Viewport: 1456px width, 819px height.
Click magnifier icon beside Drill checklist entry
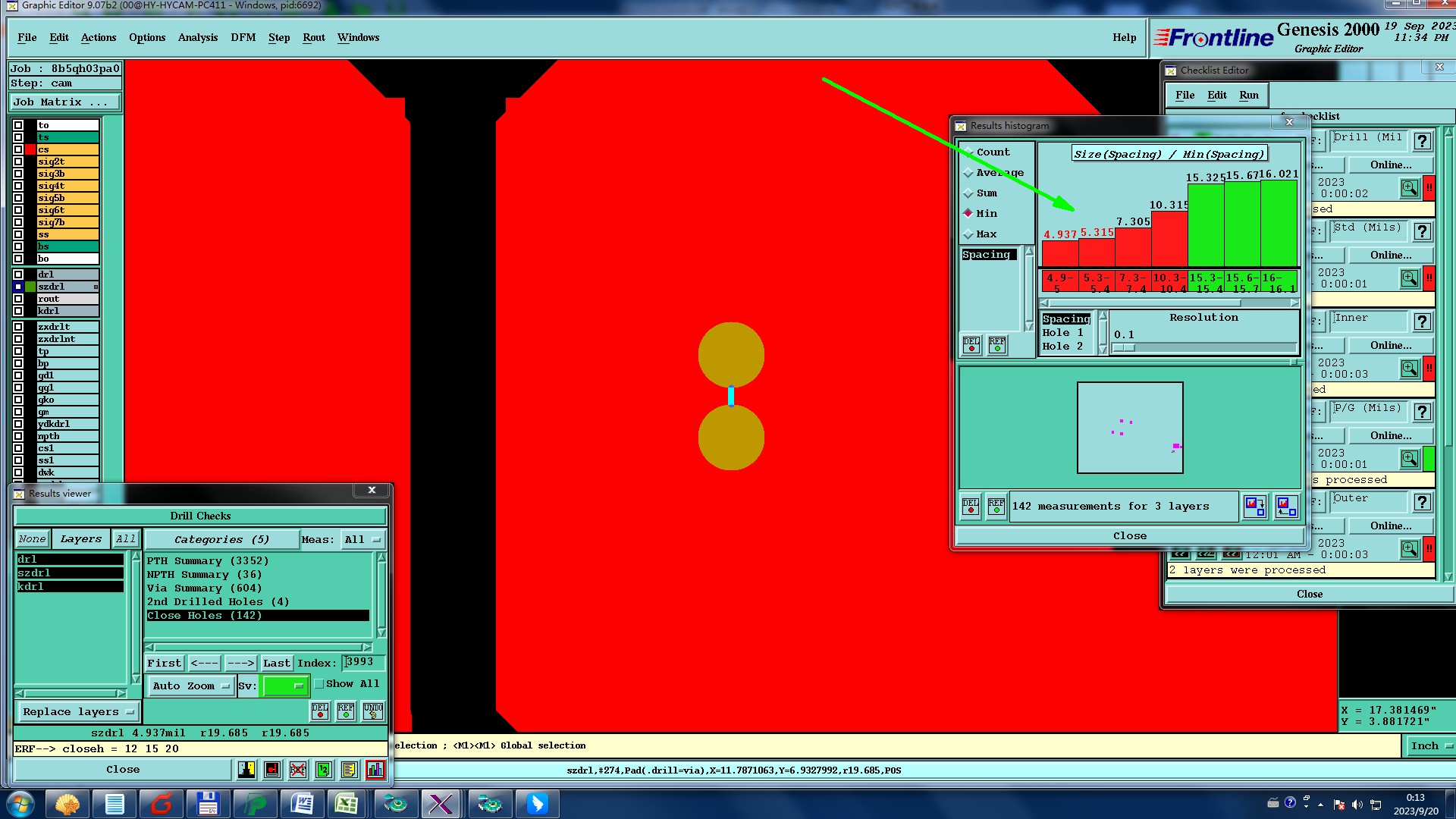point(1409,187)
